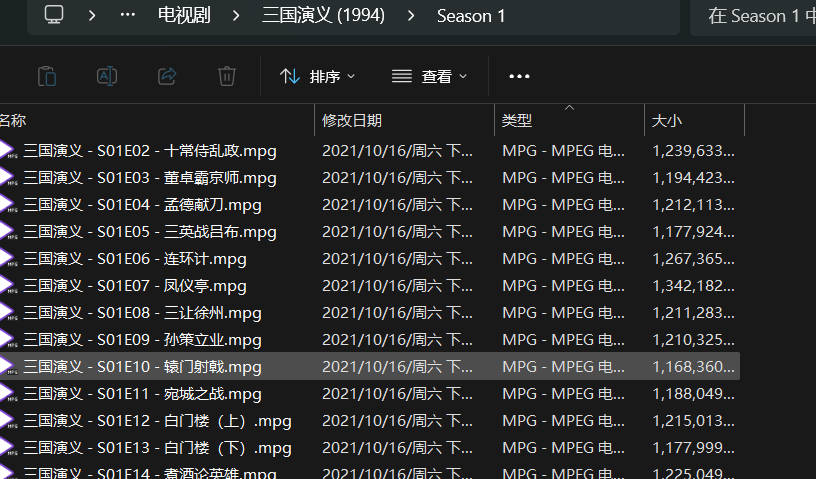
Task: Click the size value 1,168,360 of S01E10
Action: pyautogui.click(x=694, y=367)
